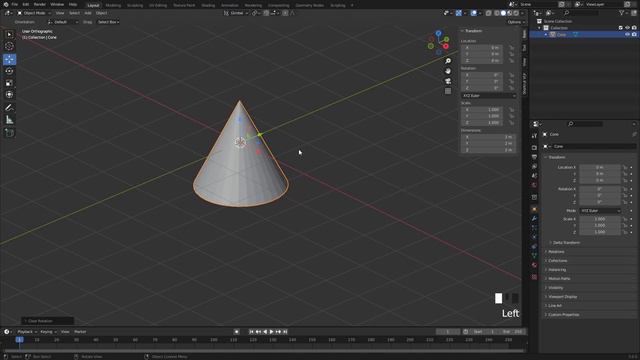The width and height of the screenshot is (640, 360).
Task: Activate the Rotate tool
Action: point(9,71)
